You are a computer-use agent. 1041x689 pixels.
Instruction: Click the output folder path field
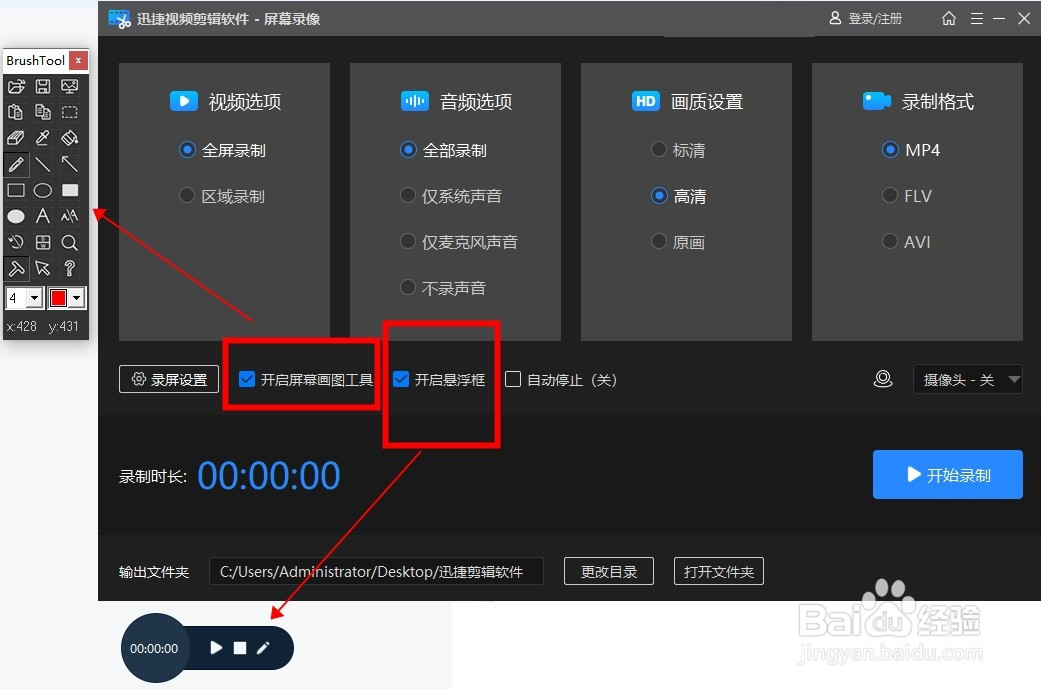tap(376, 572)
